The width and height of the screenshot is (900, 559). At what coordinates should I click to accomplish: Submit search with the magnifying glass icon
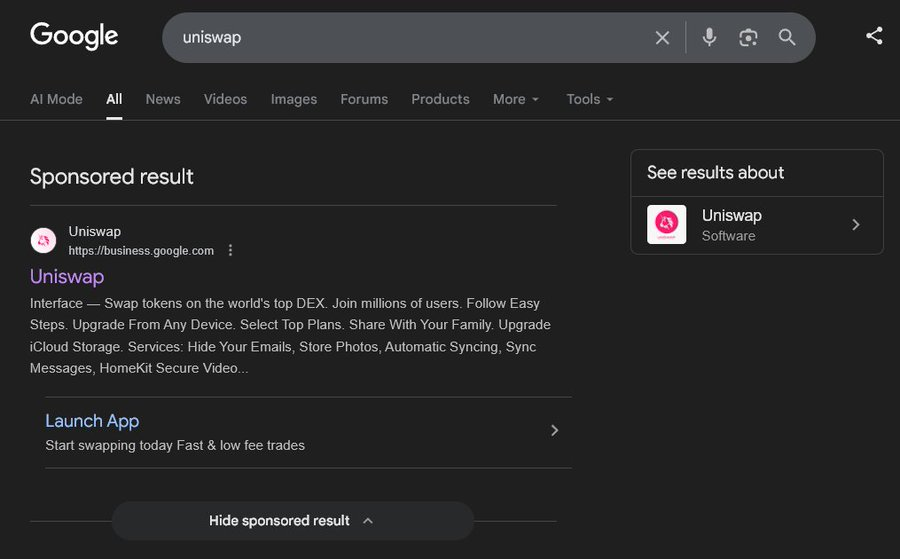(787, 37)
